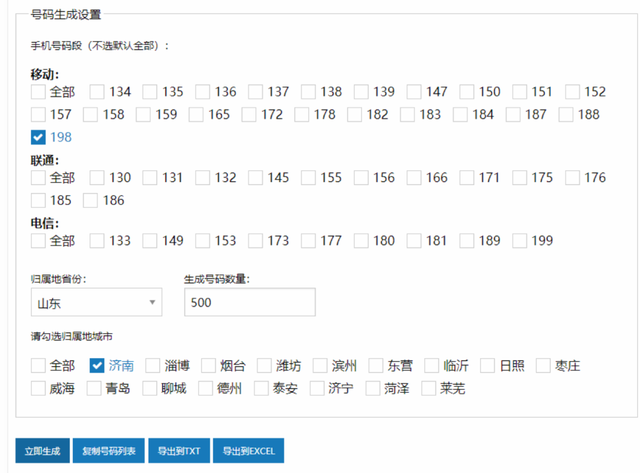This screenshot has width=640, height=473.
Task: Tick the 149 segment checkbox
Action: [x=149, y=241]
